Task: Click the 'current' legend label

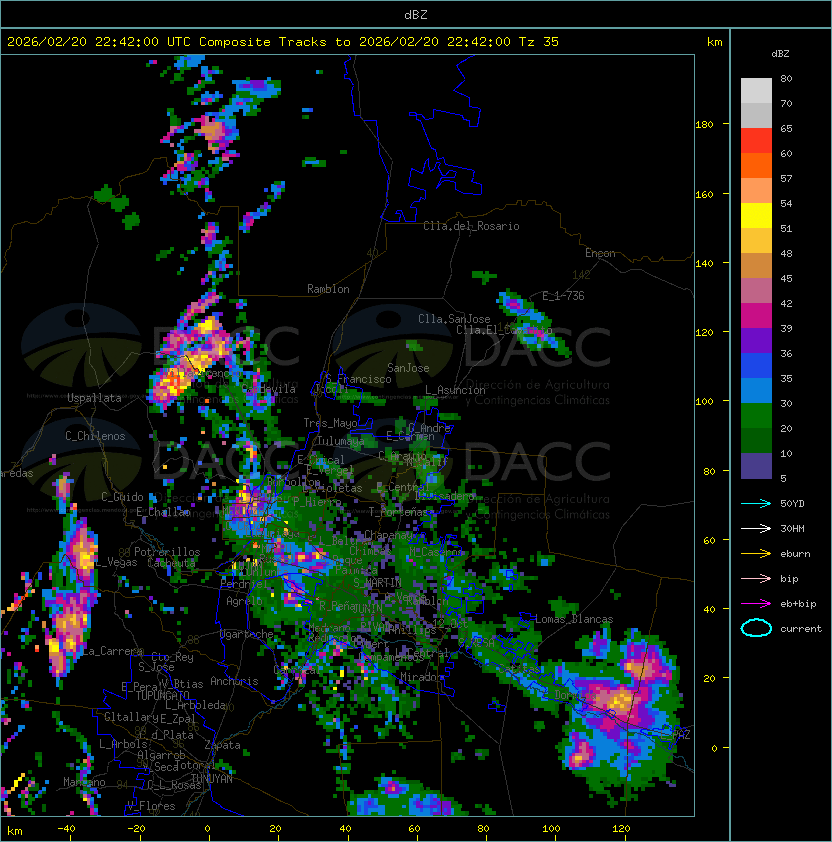Action: (801, 629)
